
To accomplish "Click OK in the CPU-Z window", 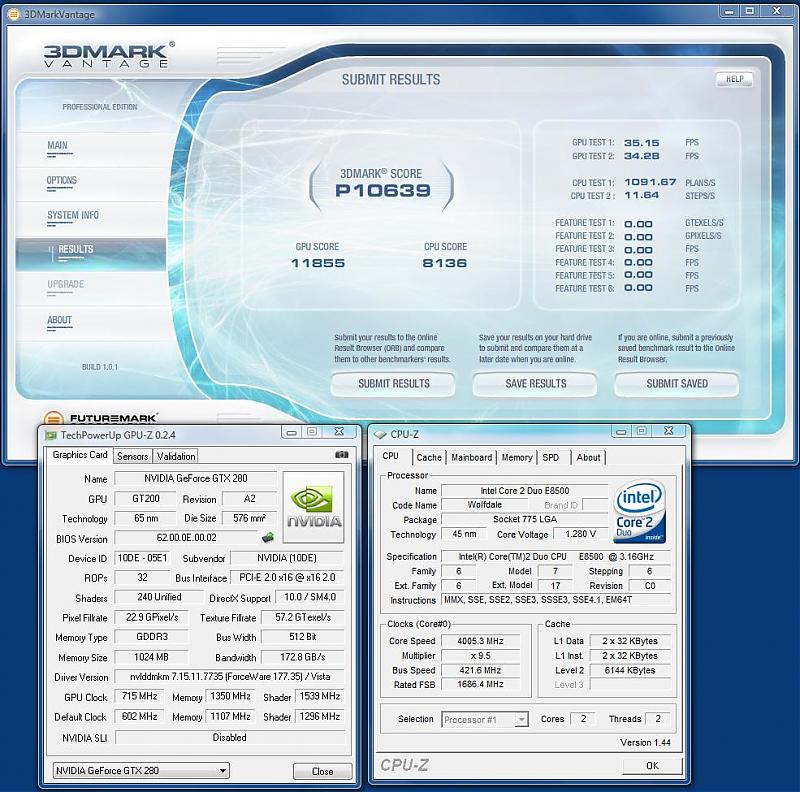I will (652, 765).
